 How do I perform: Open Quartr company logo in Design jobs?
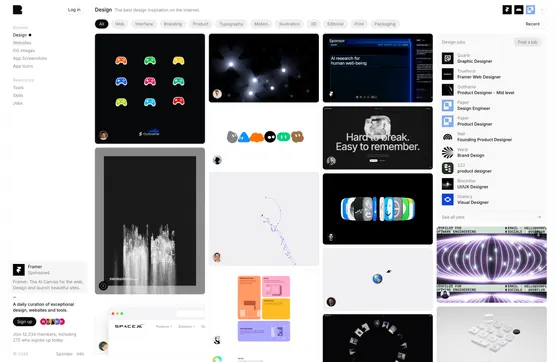click(448, 58)
